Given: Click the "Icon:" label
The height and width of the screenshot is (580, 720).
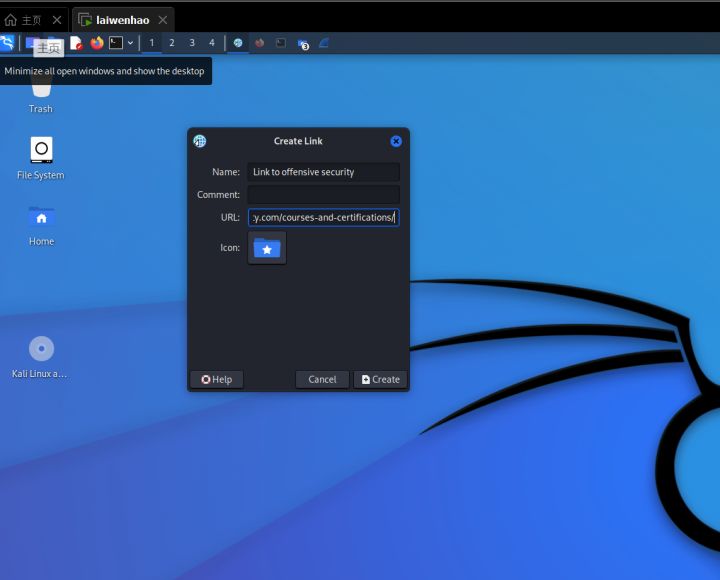Looking at the screenshot, I should point(230,248).
